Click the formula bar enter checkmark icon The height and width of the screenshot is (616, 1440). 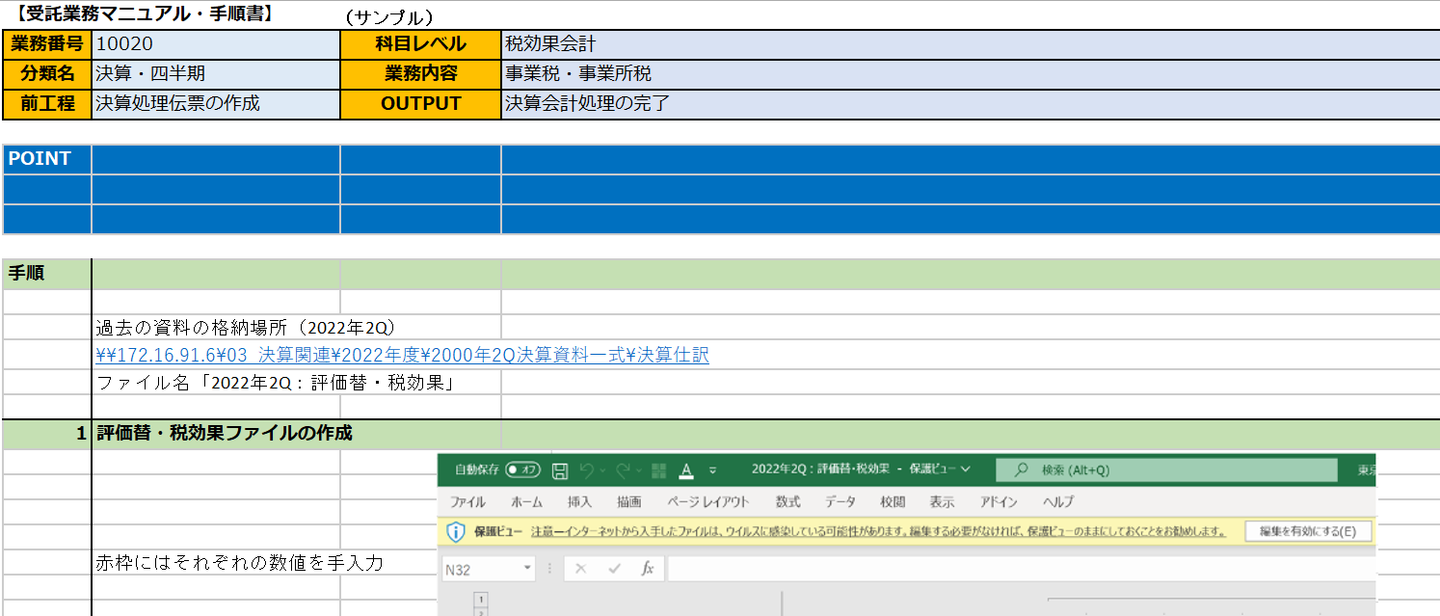(614, 568)
